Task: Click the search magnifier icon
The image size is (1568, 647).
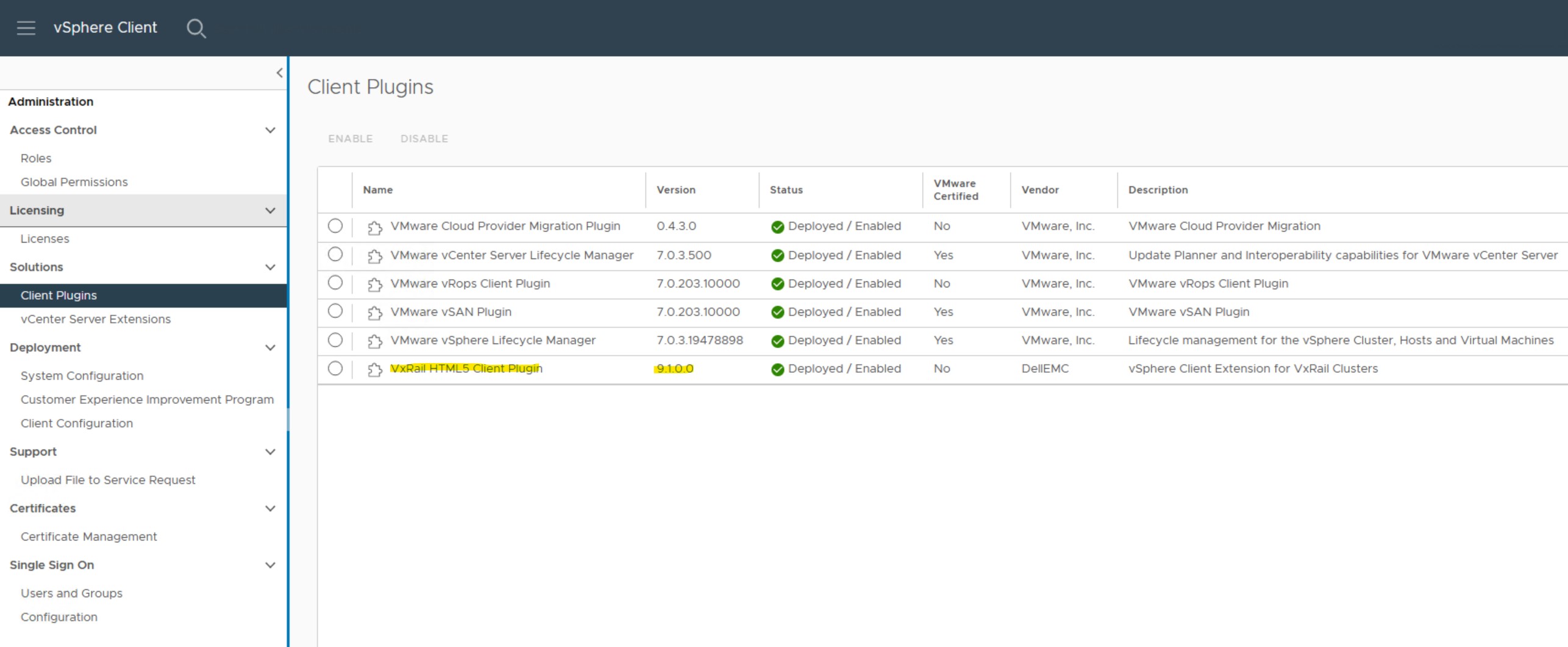Action: coord(196,28)
